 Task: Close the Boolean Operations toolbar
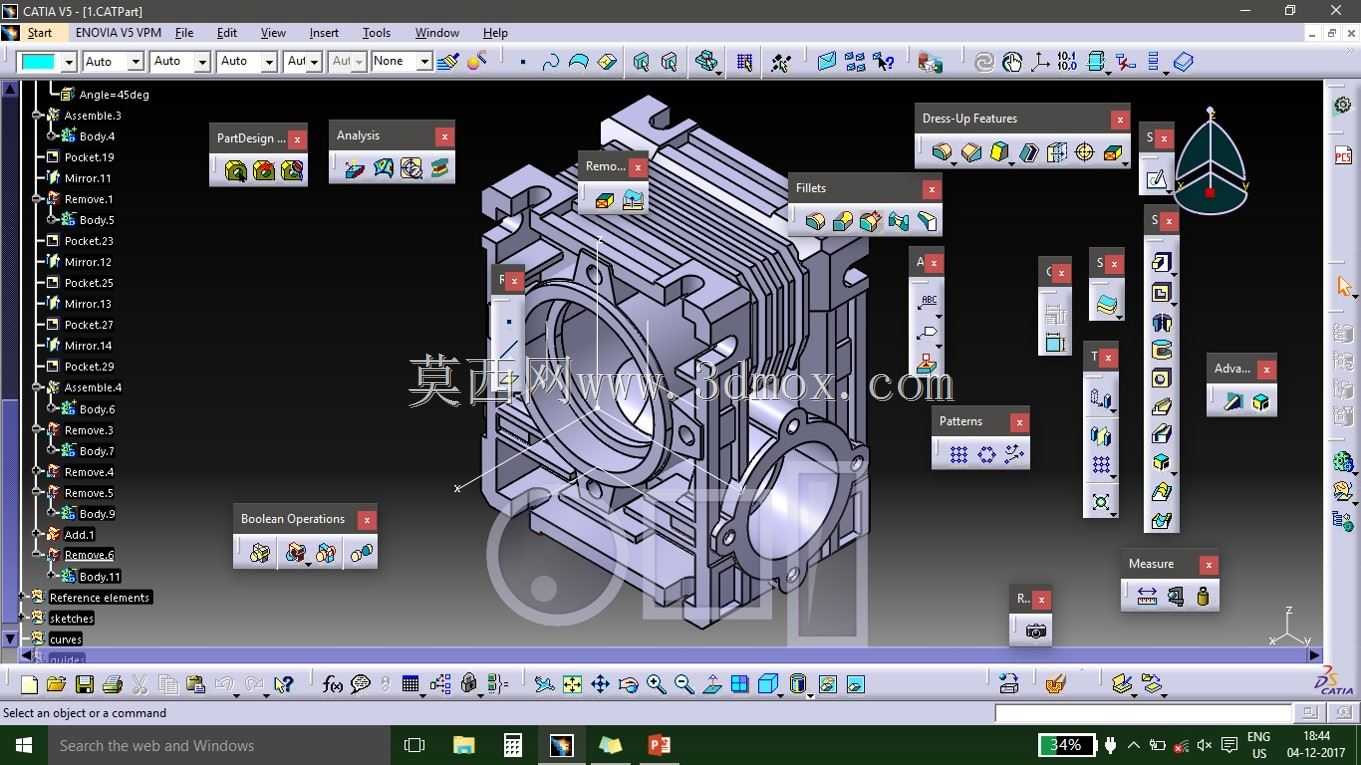tap(367, 520)
